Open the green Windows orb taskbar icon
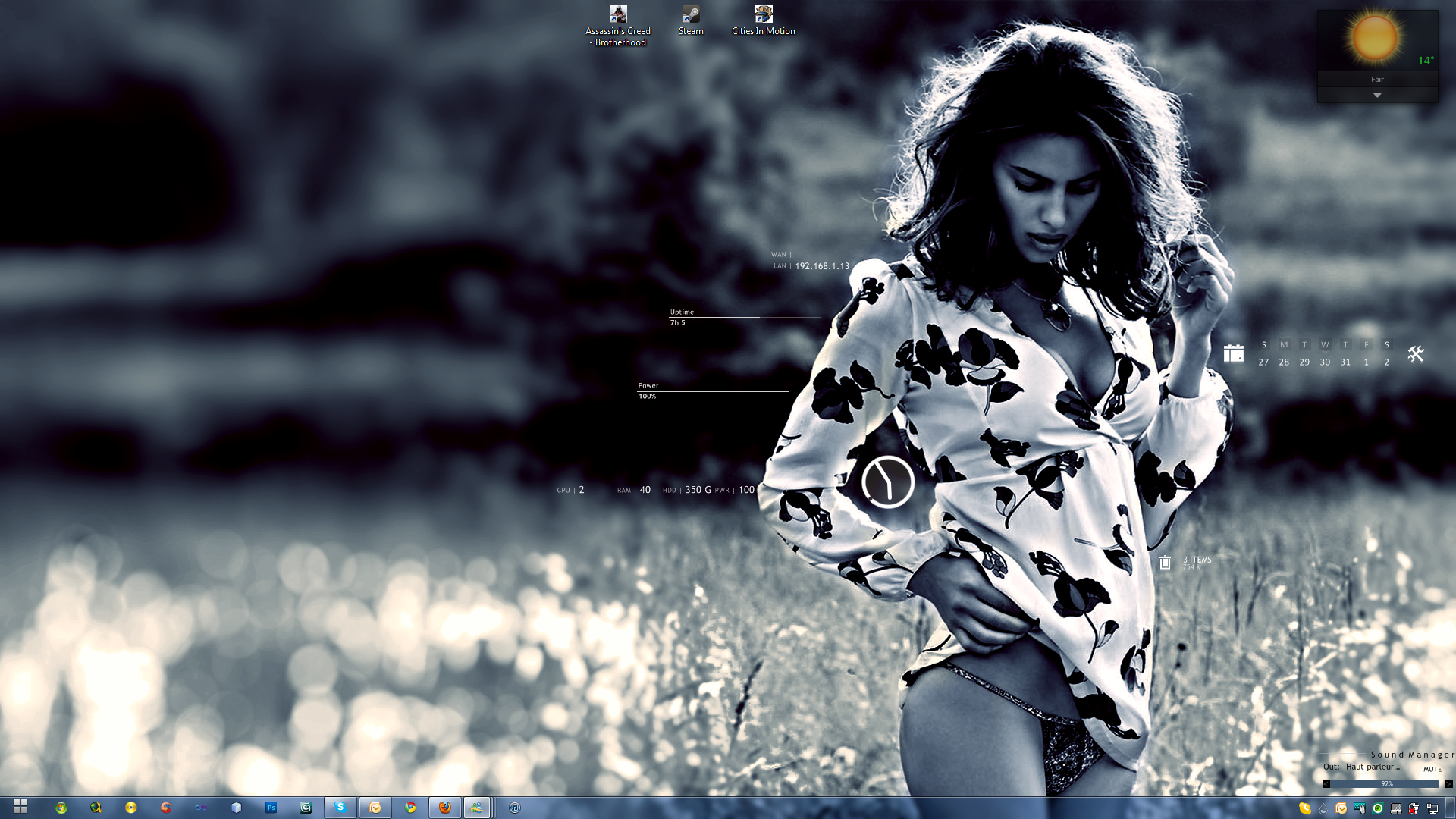 point(61,808)
